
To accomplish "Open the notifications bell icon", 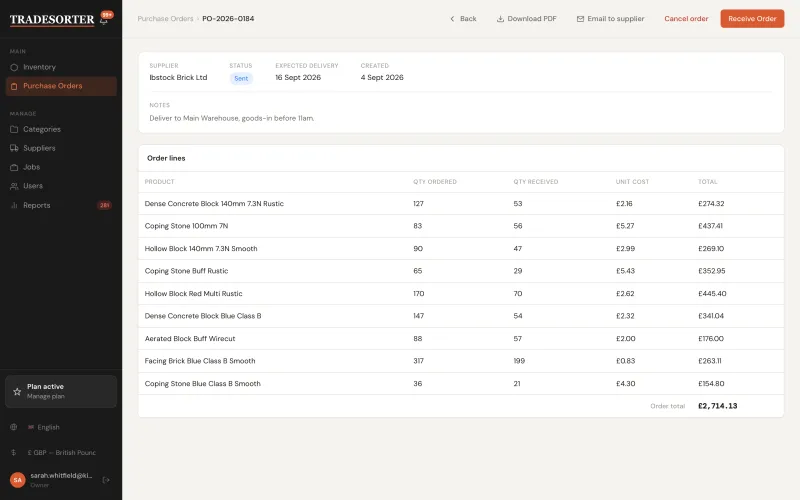I will 104,21.
